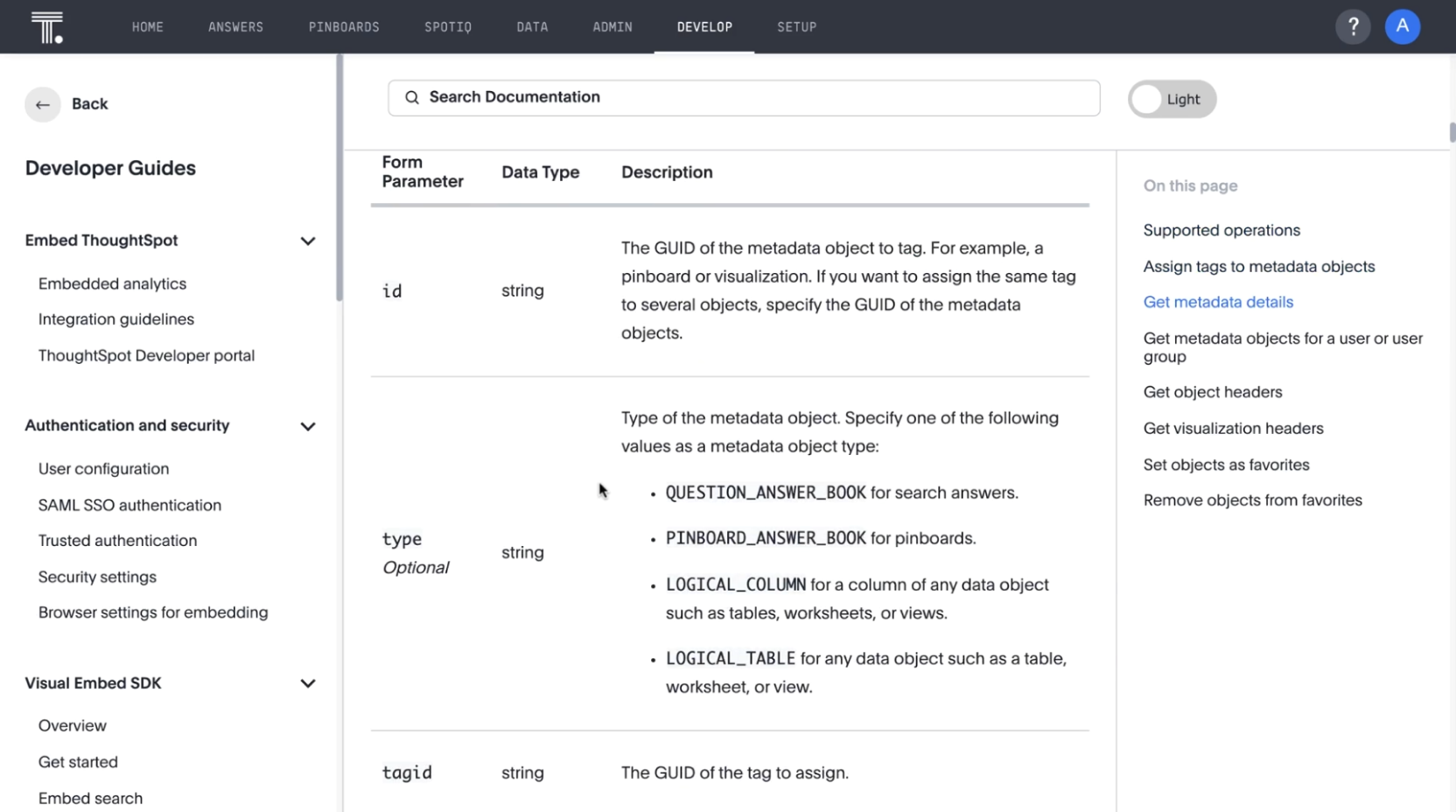
Task: Click the On this page heading
Action: 1190,186
